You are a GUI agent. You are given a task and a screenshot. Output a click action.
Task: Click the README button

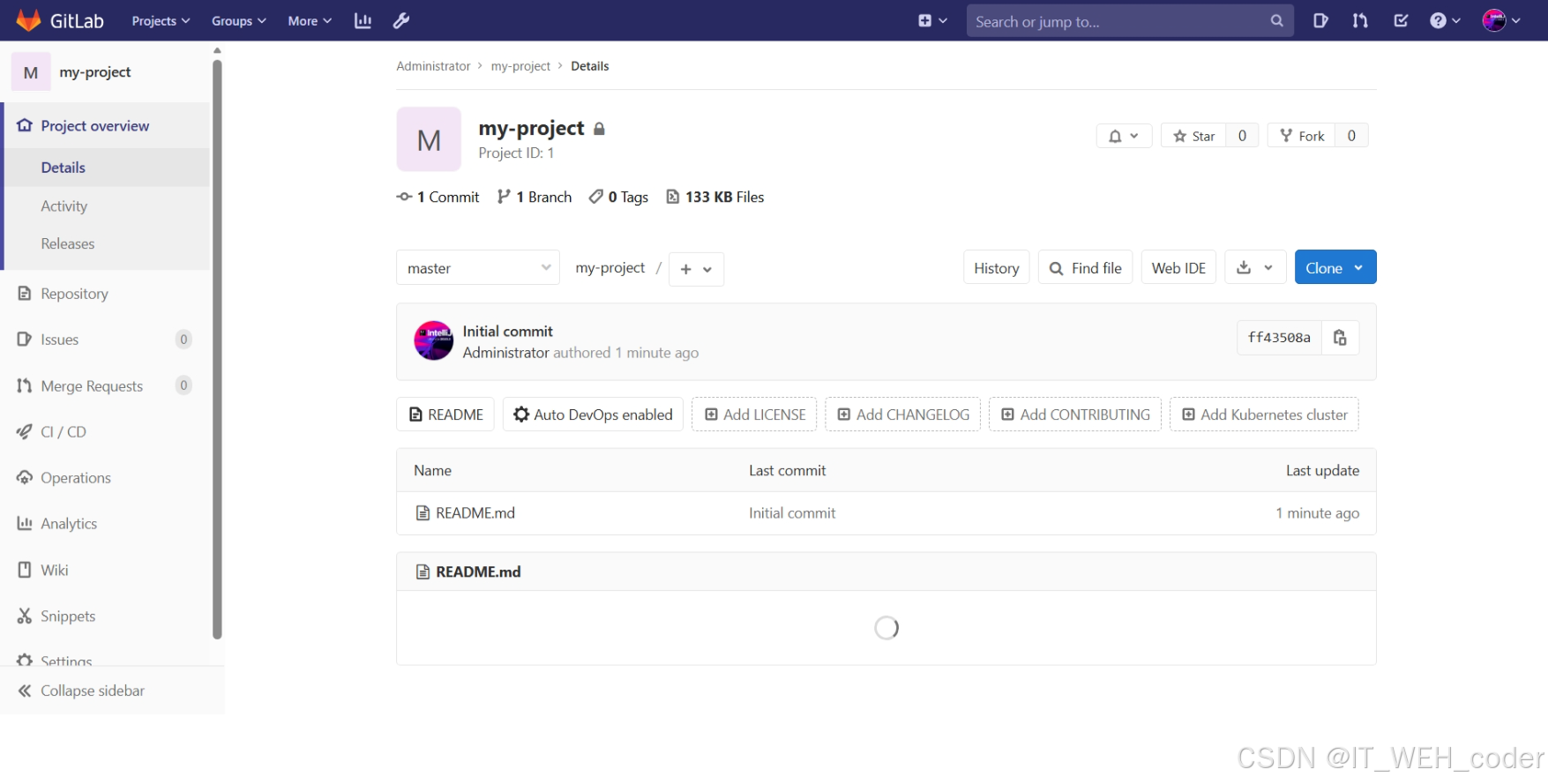[445, 414]
